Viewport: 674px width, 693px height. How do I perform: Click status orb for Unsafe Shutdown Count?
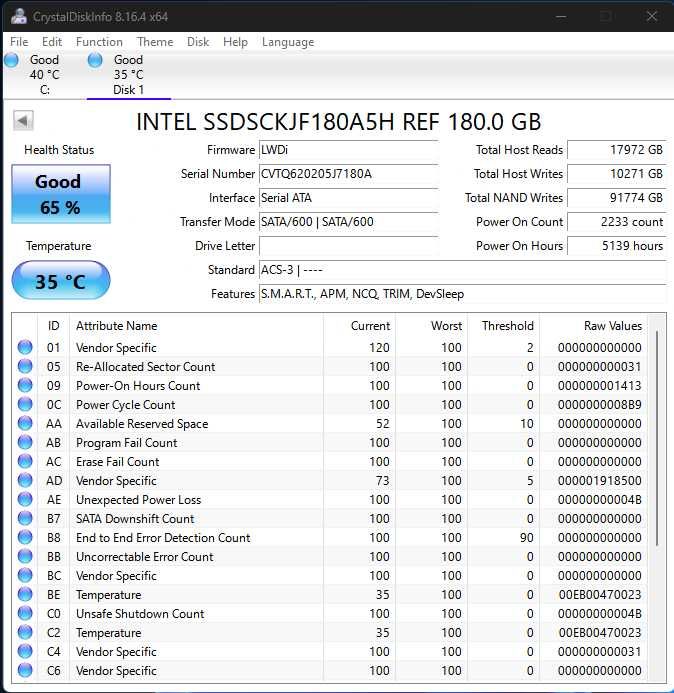pyautogui.click(x=25, y=613)
